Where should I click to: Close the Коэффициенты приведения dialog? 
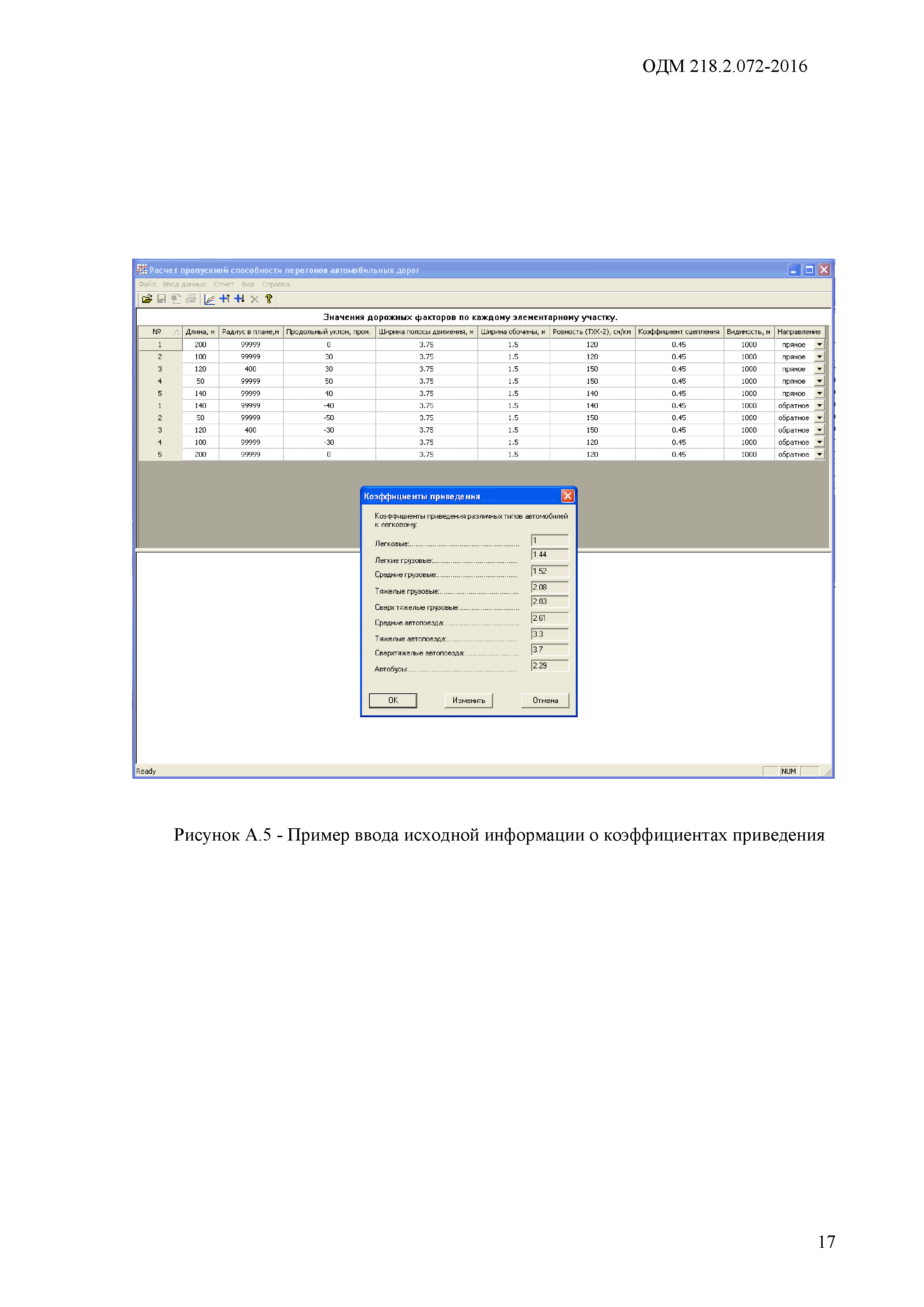tap(567, 496)
